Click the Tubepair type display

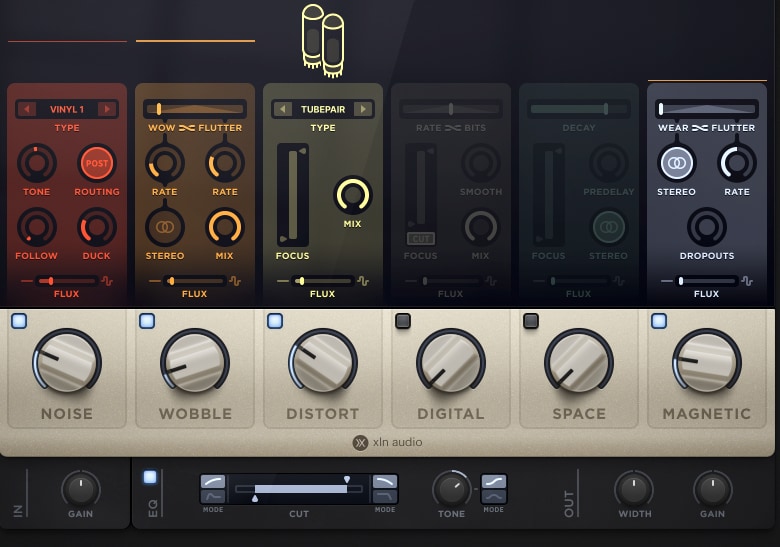pyautogui.click(x=323, y=109)
